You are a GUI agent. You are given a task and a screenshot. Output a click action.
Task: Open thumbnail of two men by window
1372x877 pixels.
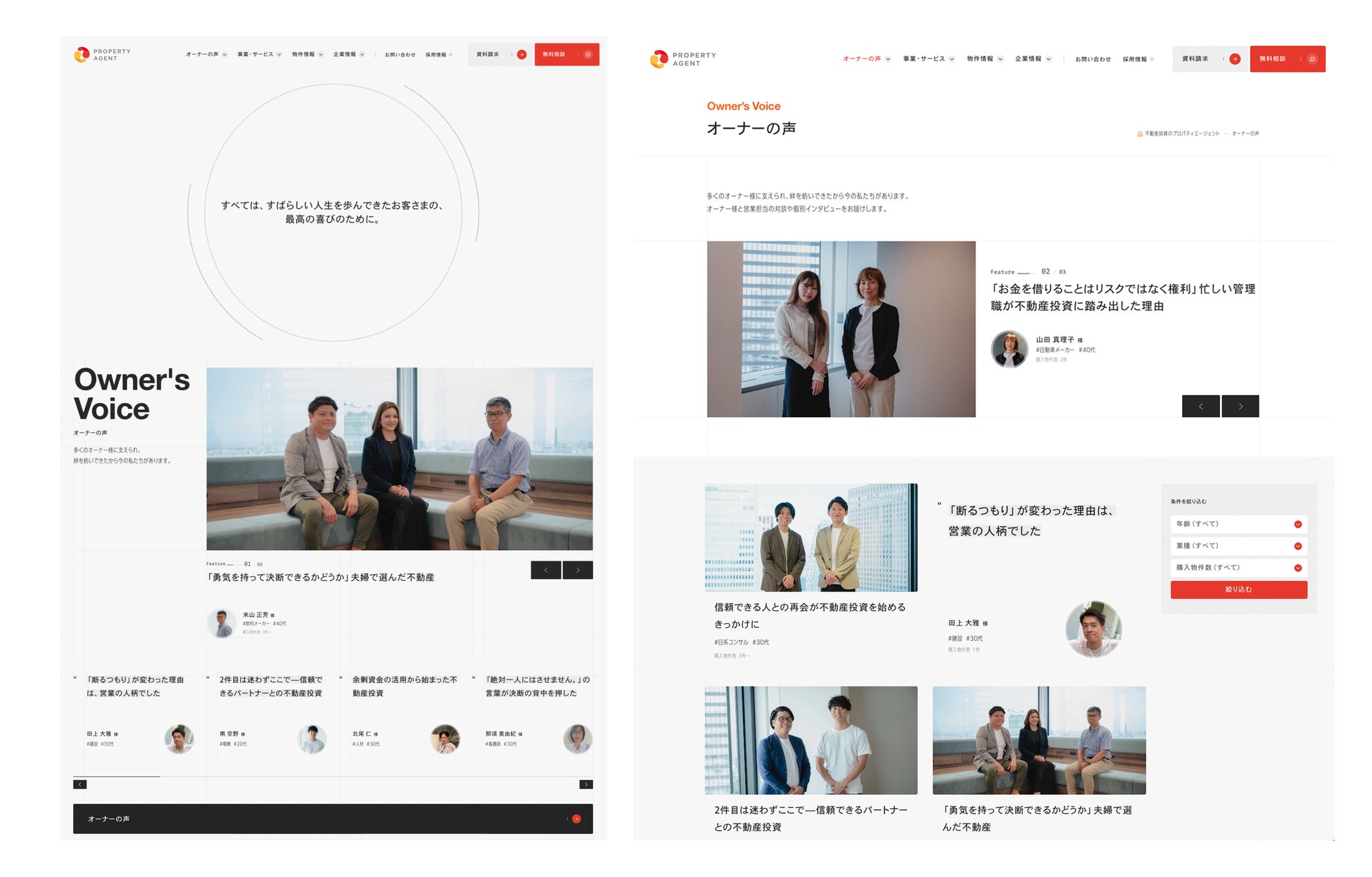click(811, 740)
